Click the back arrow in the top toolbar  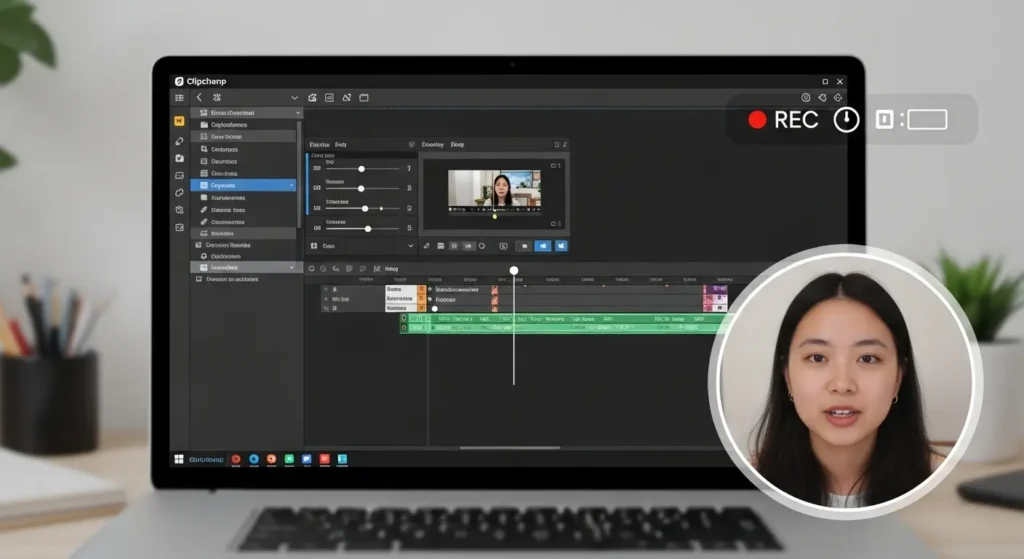coord(199,98)
